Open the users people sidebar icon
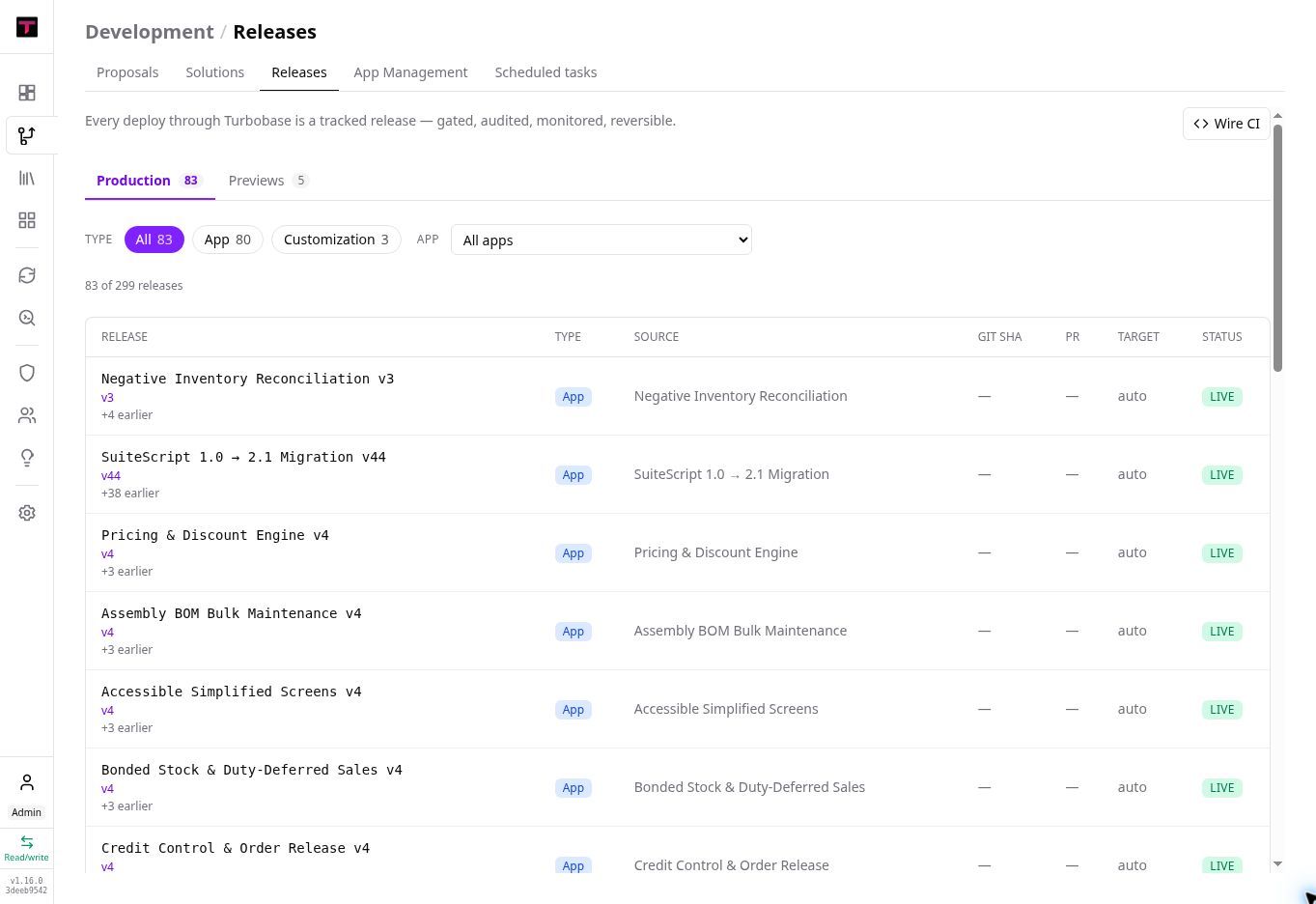1316x904 pixels. (x=27, y=415)
